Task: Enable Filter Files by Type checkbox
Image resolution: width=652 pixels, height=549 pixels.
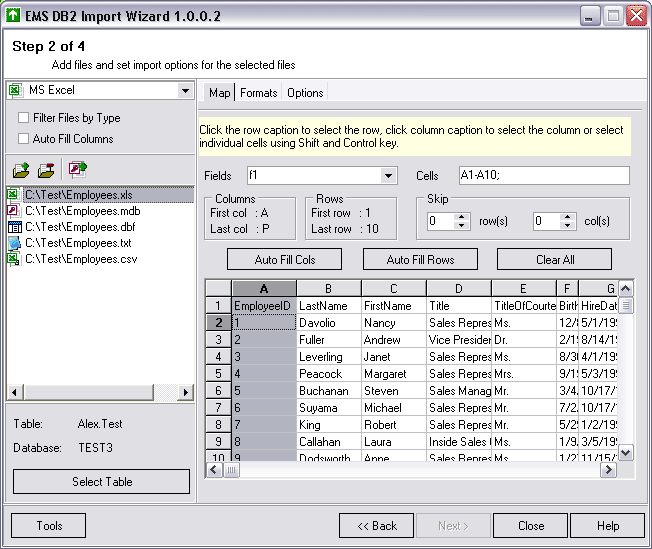Action: pos(23,118)
